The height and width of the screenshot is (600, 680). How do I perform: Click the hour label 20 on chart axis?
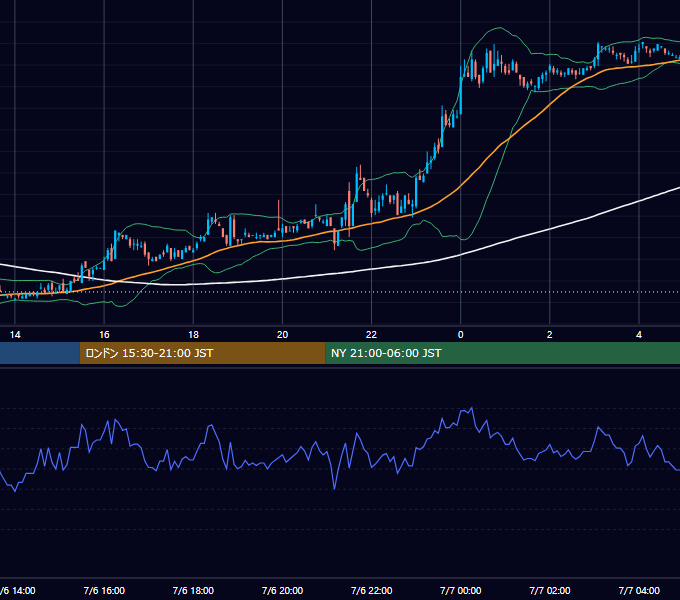(282, 335)
